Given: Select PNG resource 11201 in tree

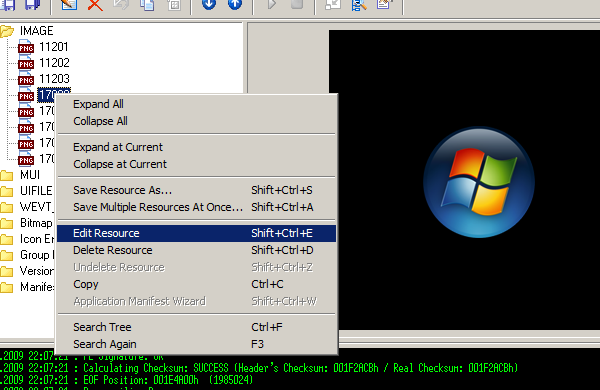Looking at the screenshot, I should [x=54, y=47].
